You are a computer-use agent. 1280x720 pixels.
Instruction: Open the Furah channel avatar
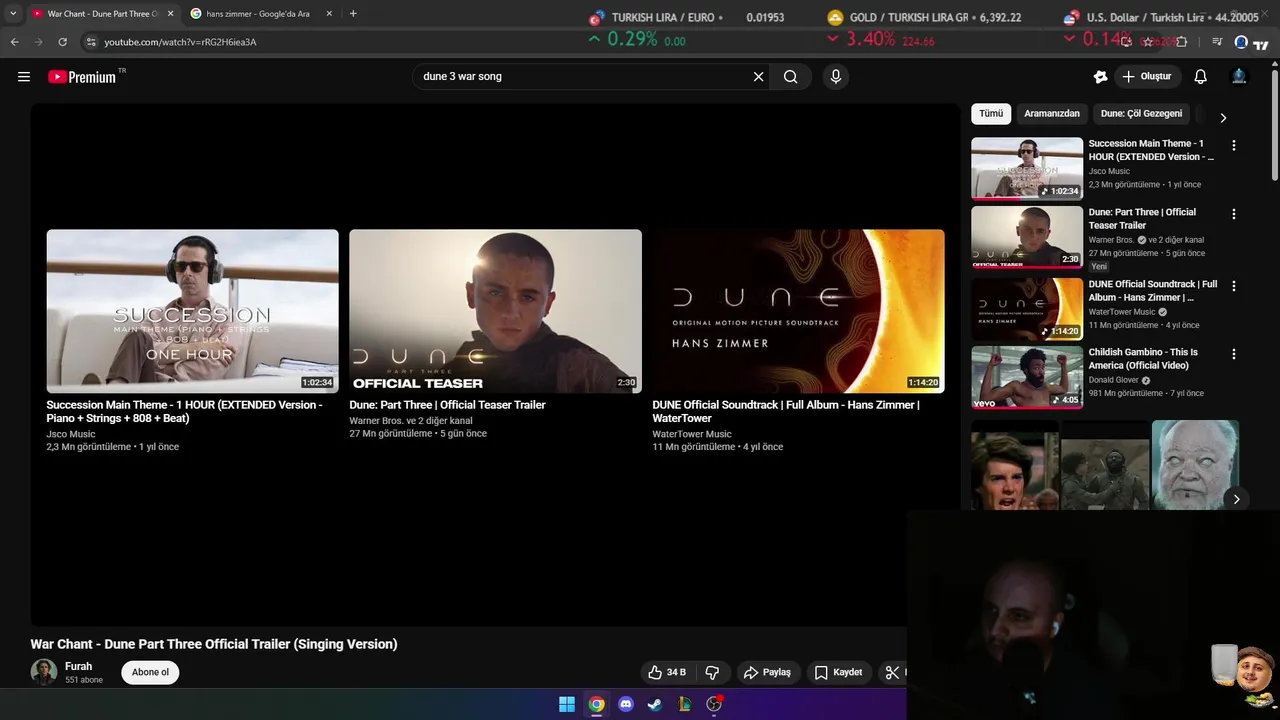click(44, 672)
